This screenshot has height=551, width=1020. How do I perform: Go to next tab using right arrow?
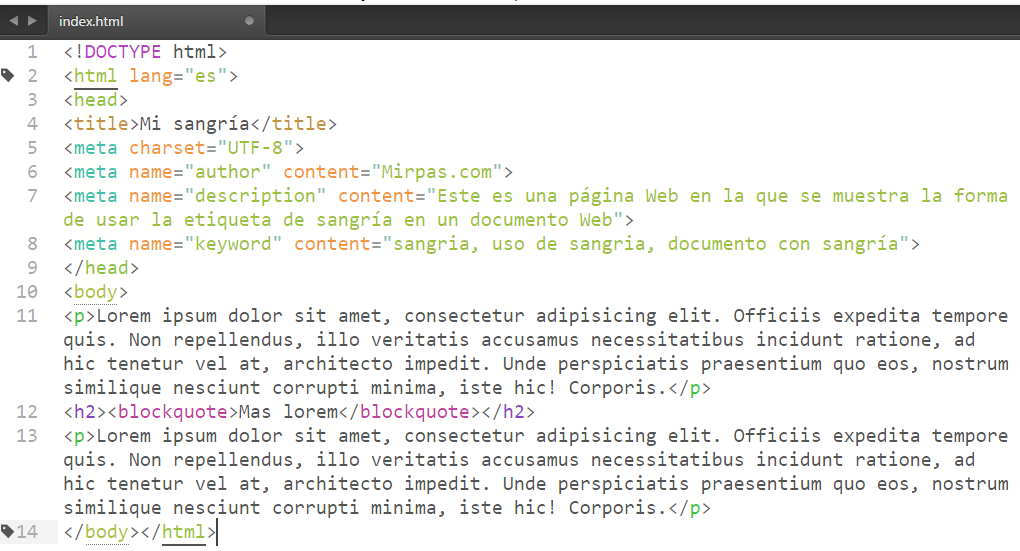click(32, 21)
